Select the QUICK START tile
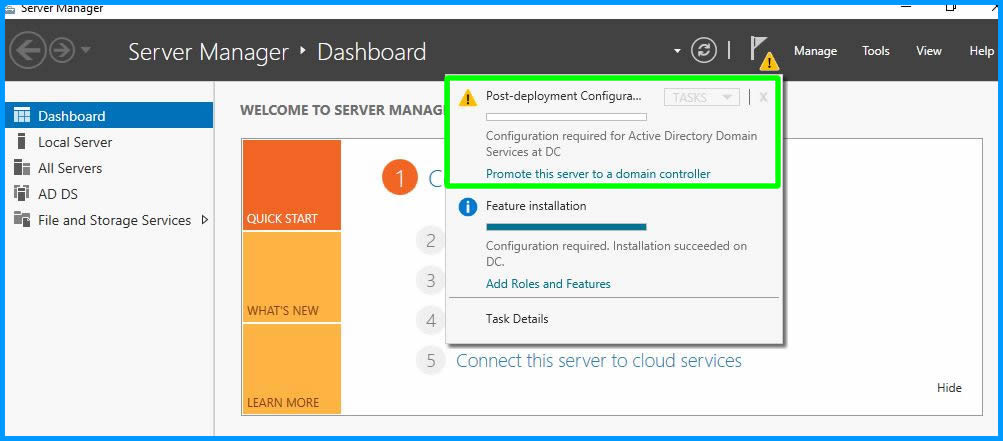The image size is (1003, 441). tap(291, 185)
